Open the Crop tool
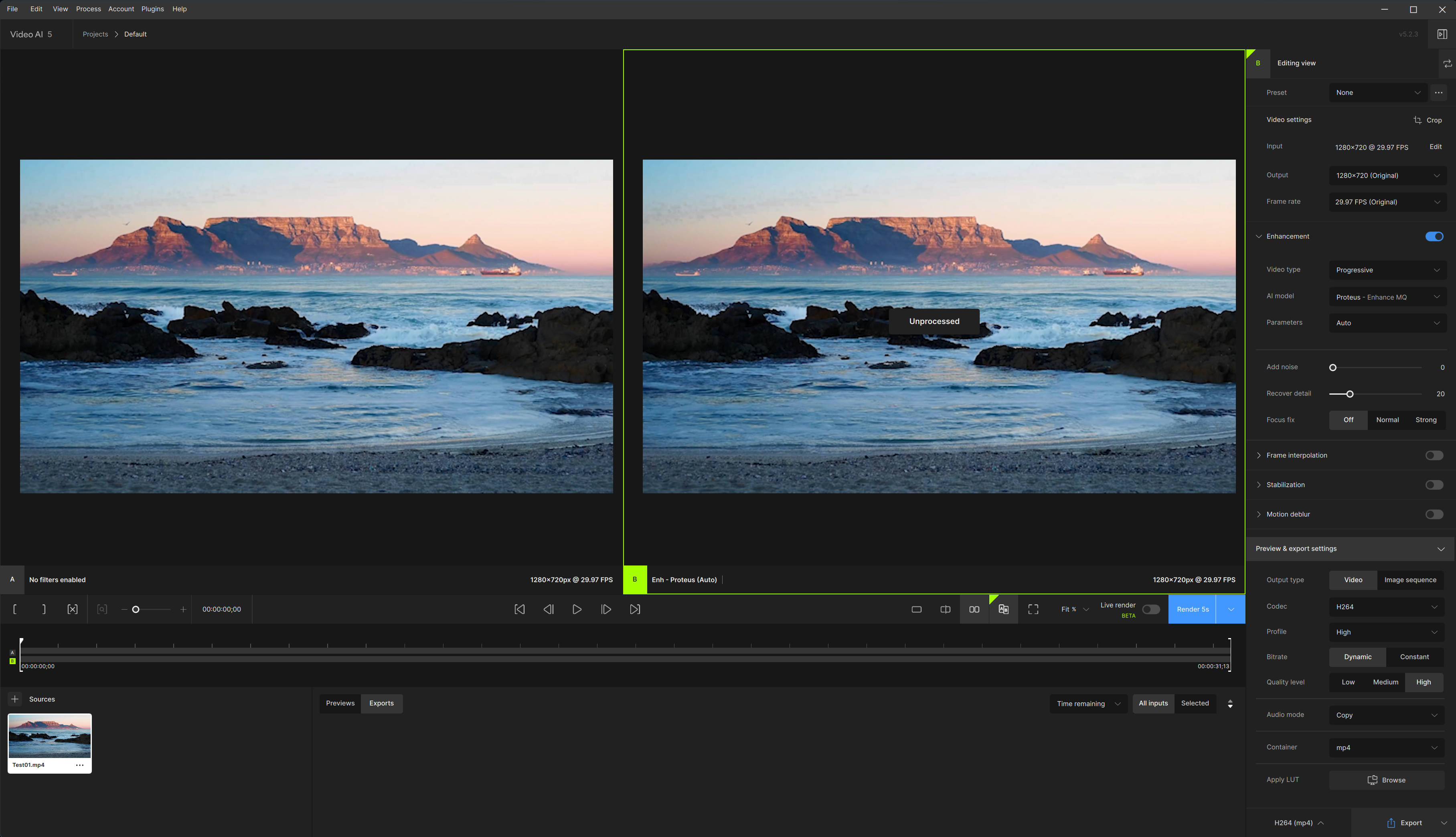The width and height of the screenshot is (1456, 837). click(x=1427, y=120)
